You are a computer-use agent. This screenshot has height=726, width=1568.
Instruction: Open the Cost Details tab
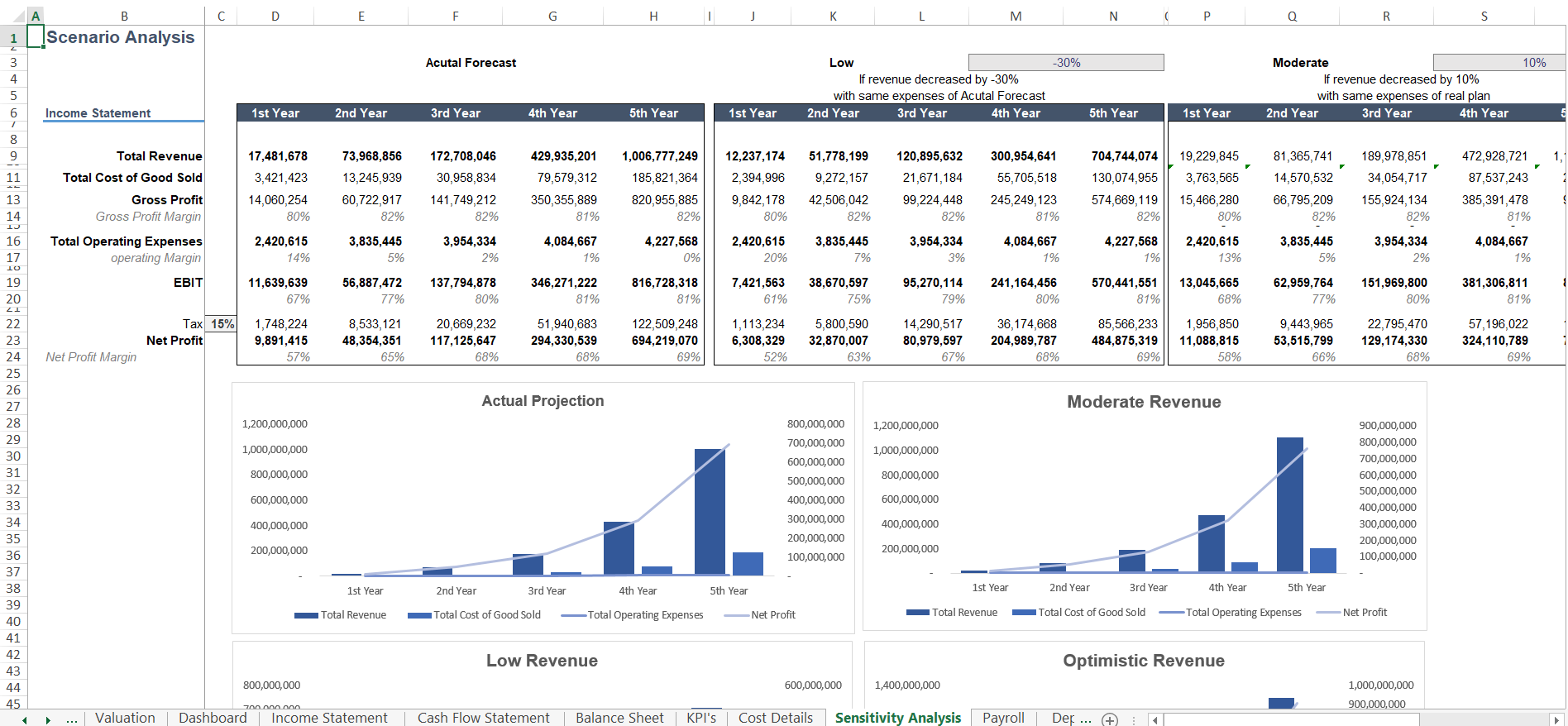coord(776,718)
